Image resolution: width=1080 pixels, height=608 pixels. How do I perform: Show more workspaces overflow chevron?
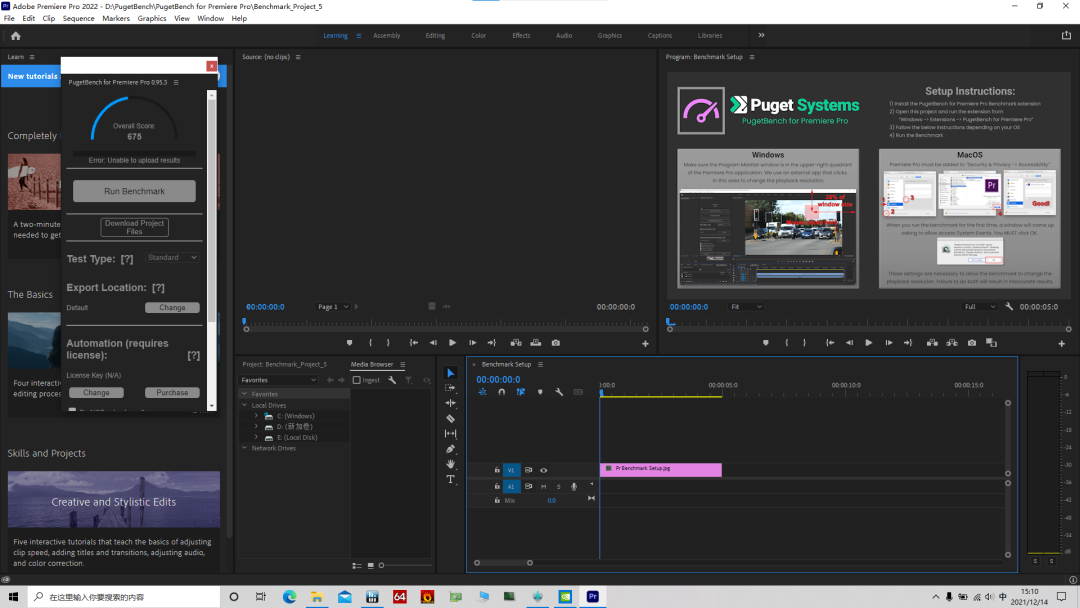pyautogui.click(x=761, y=35)
